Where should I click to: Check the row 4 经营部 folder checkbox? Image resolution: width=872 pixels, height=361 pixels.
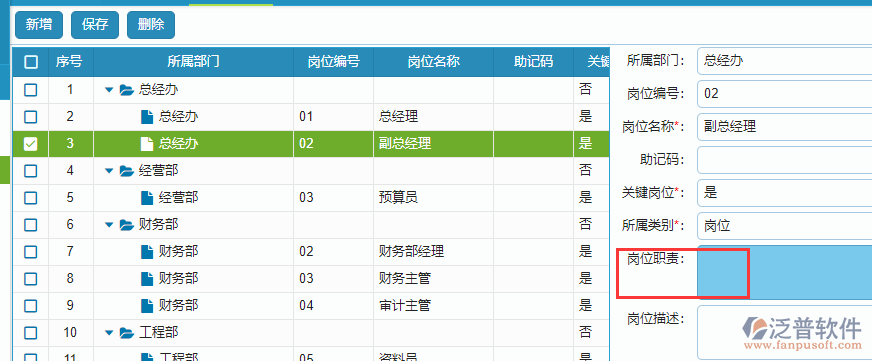click(x=31, y=170)
